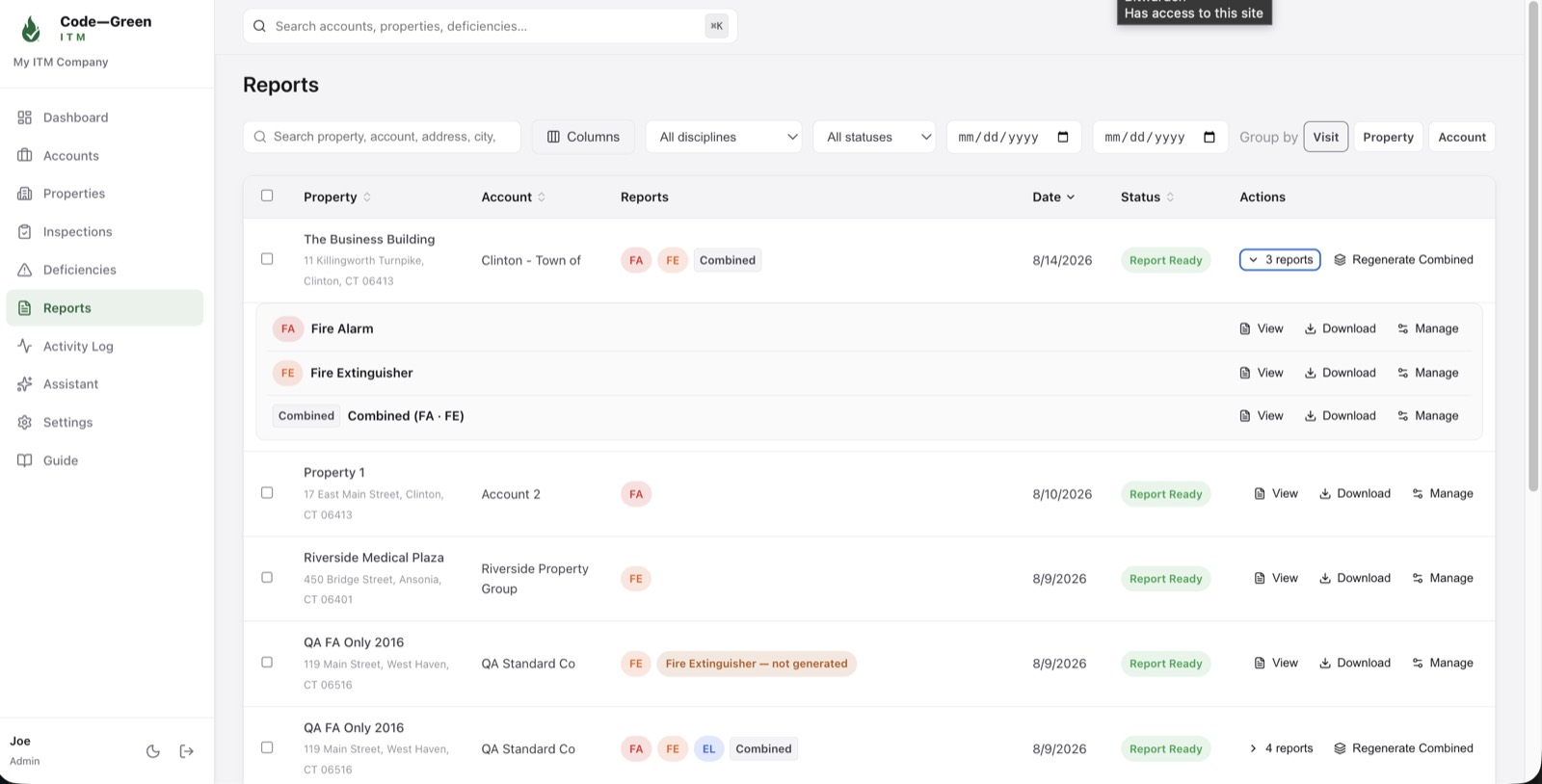Open the All disciplines dropdown
This screenshot has width=1542, height=784.
click(x=724, y=137)
